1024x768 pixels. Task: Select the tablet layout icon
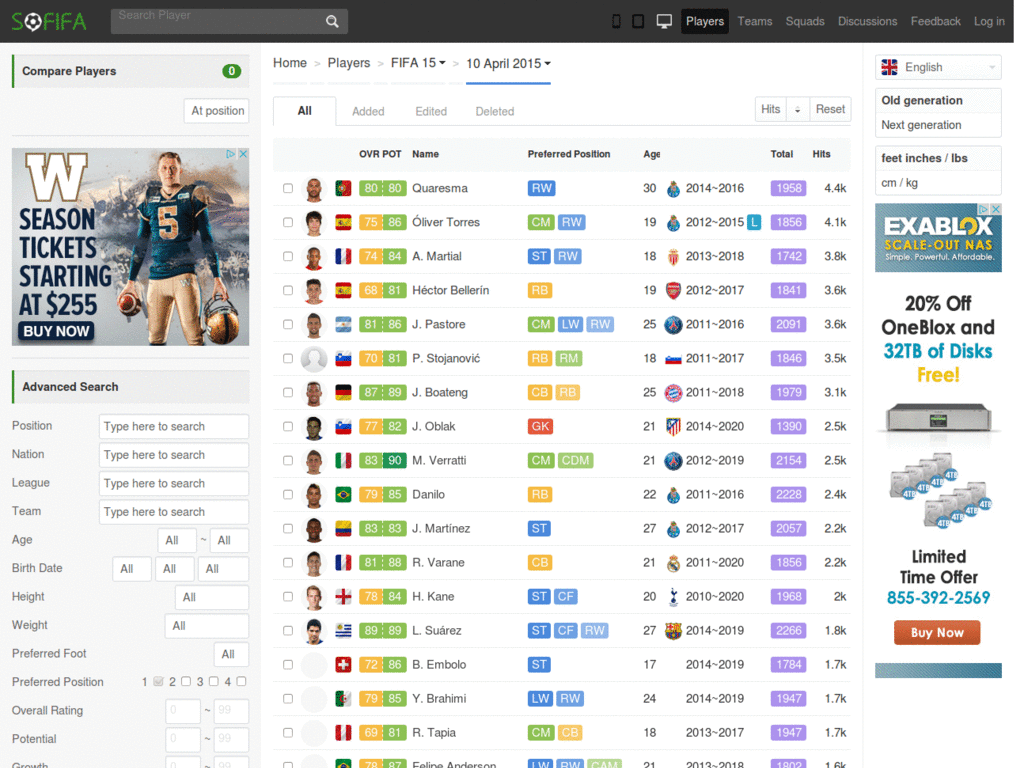coord(638,21)
